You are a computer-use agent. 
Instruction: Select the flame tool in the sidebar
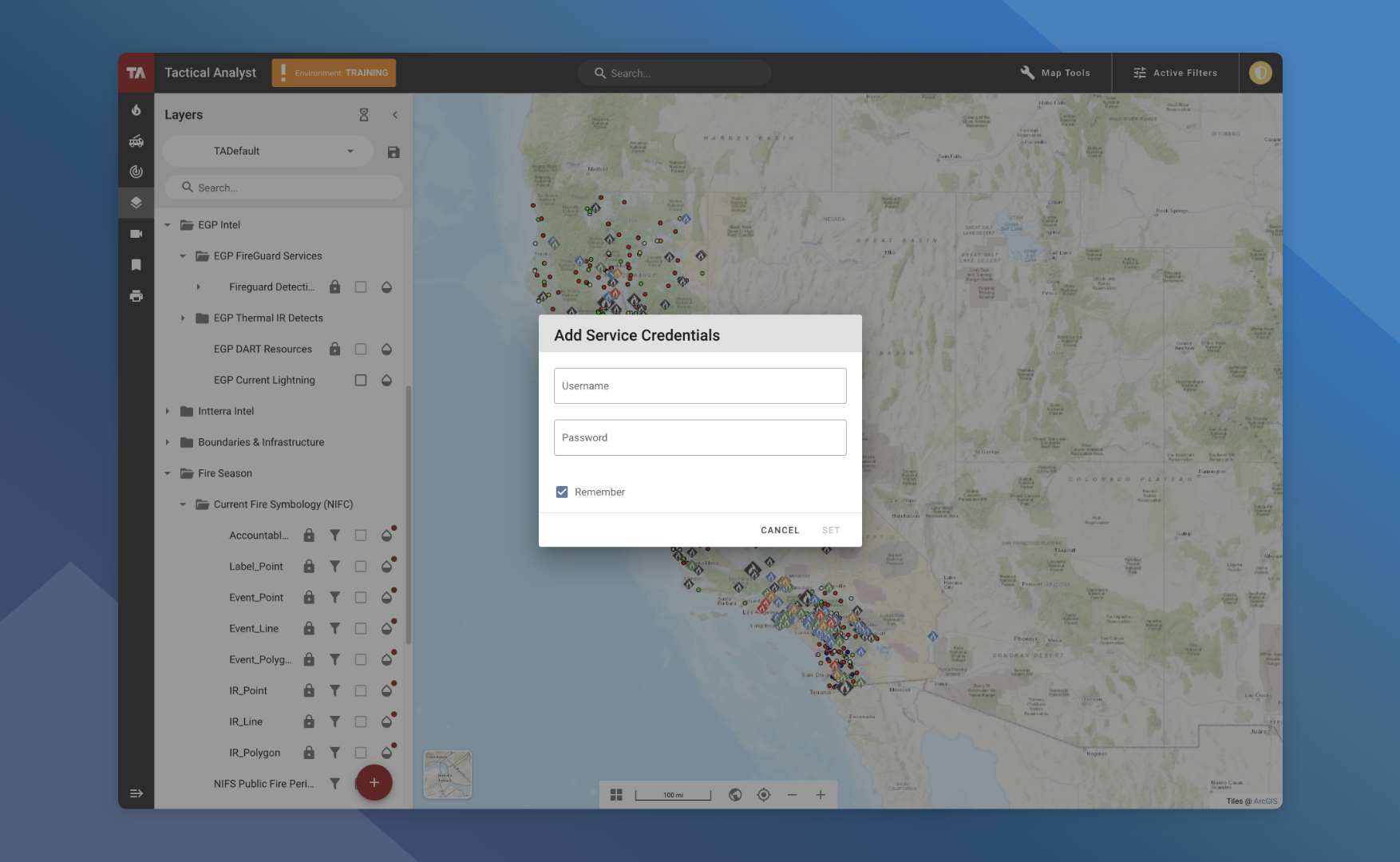pyautogui.click(x=136, y=110)
